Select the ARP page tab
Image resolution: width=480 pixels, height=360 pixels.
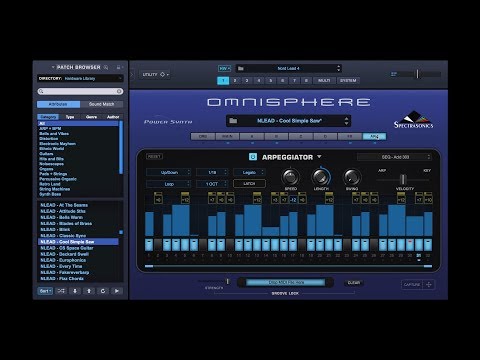click(374, 136)
